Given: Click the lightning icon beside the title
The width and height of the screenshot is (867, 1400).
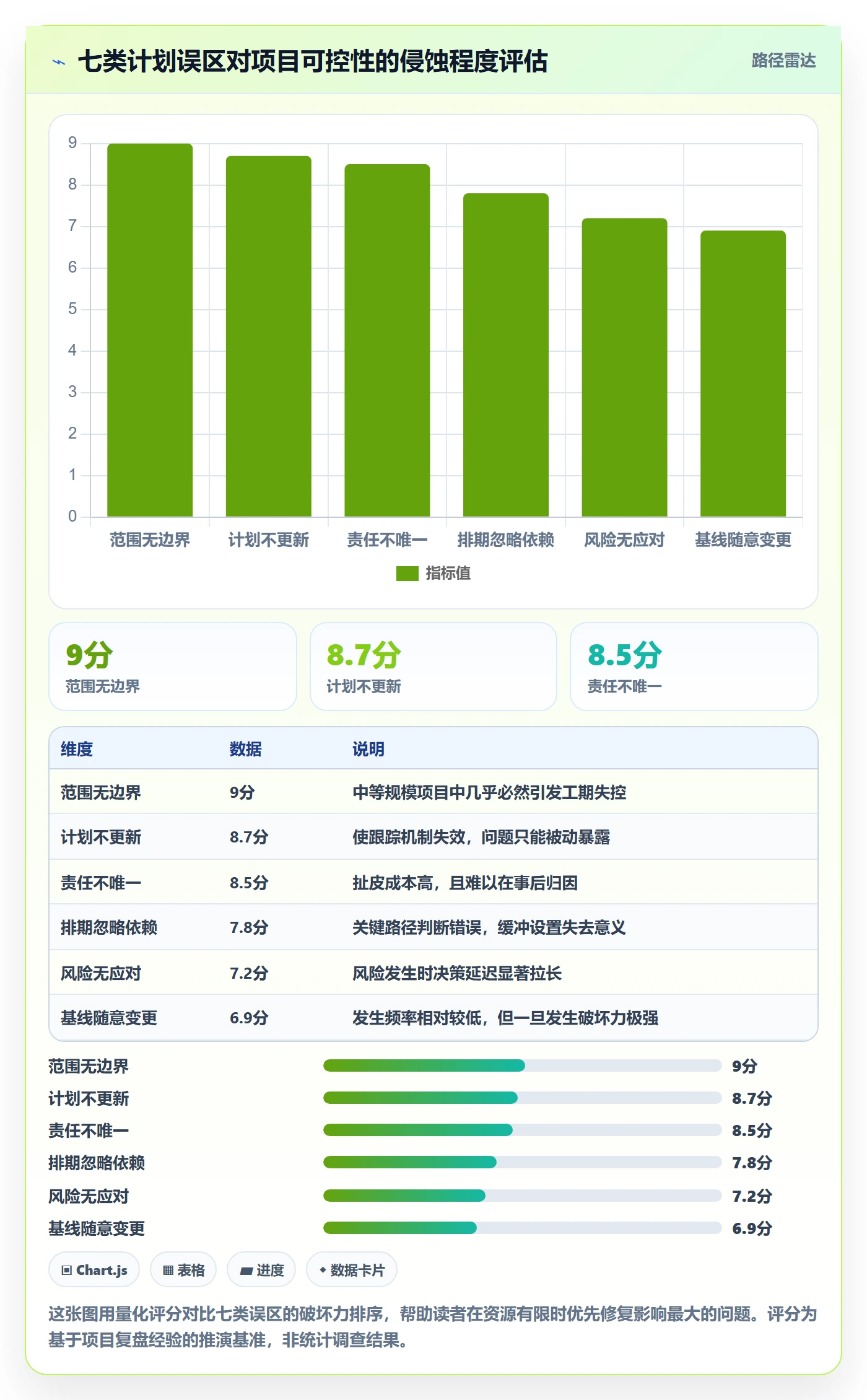Looking at the screenshot, I should coord(59,62).
